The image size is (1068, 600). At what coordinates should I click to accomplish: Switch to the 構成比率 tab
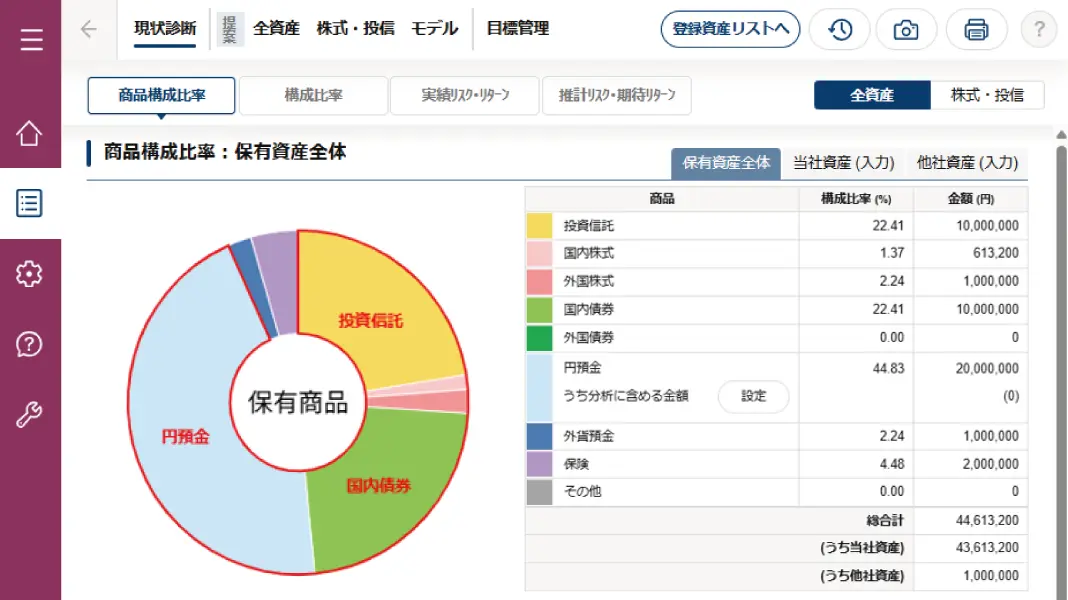click(x=313, y=95)
